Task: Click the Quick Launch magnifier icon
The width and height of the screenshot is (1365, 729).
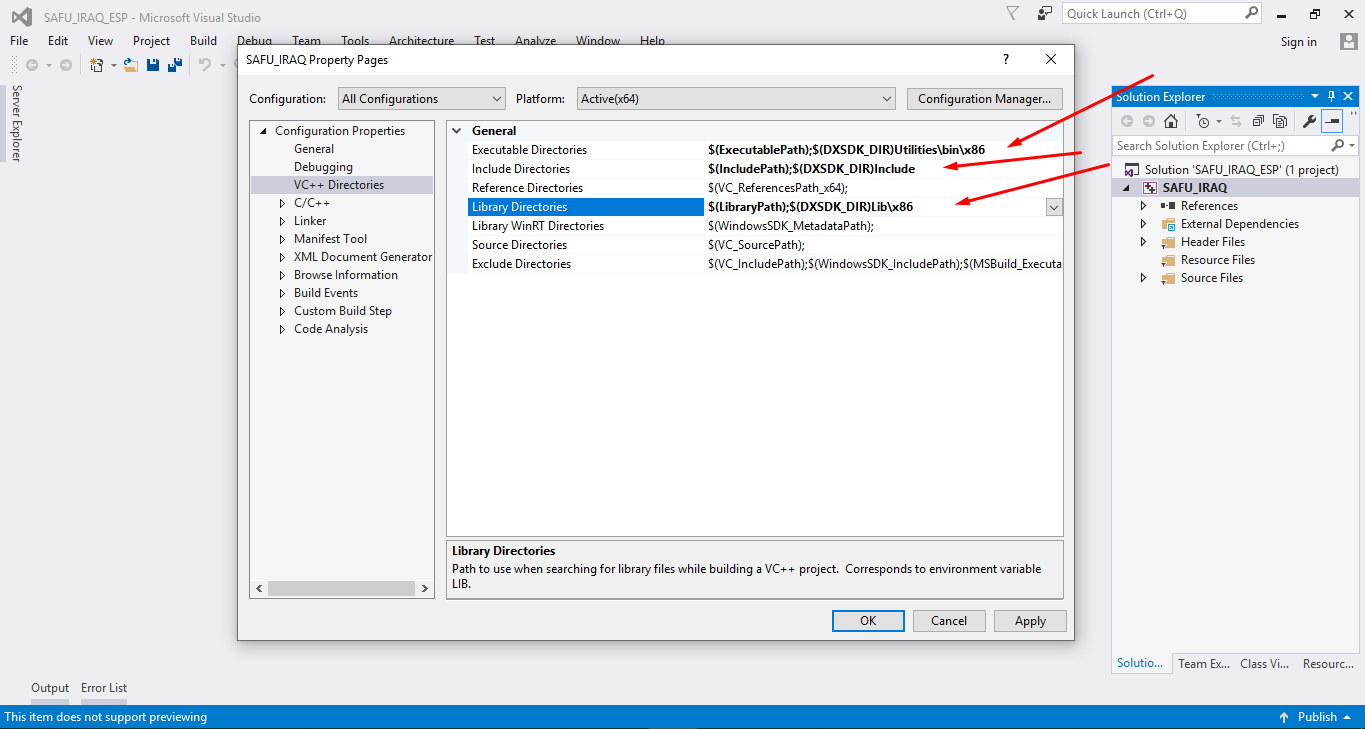Action: tap(1251, 13)
